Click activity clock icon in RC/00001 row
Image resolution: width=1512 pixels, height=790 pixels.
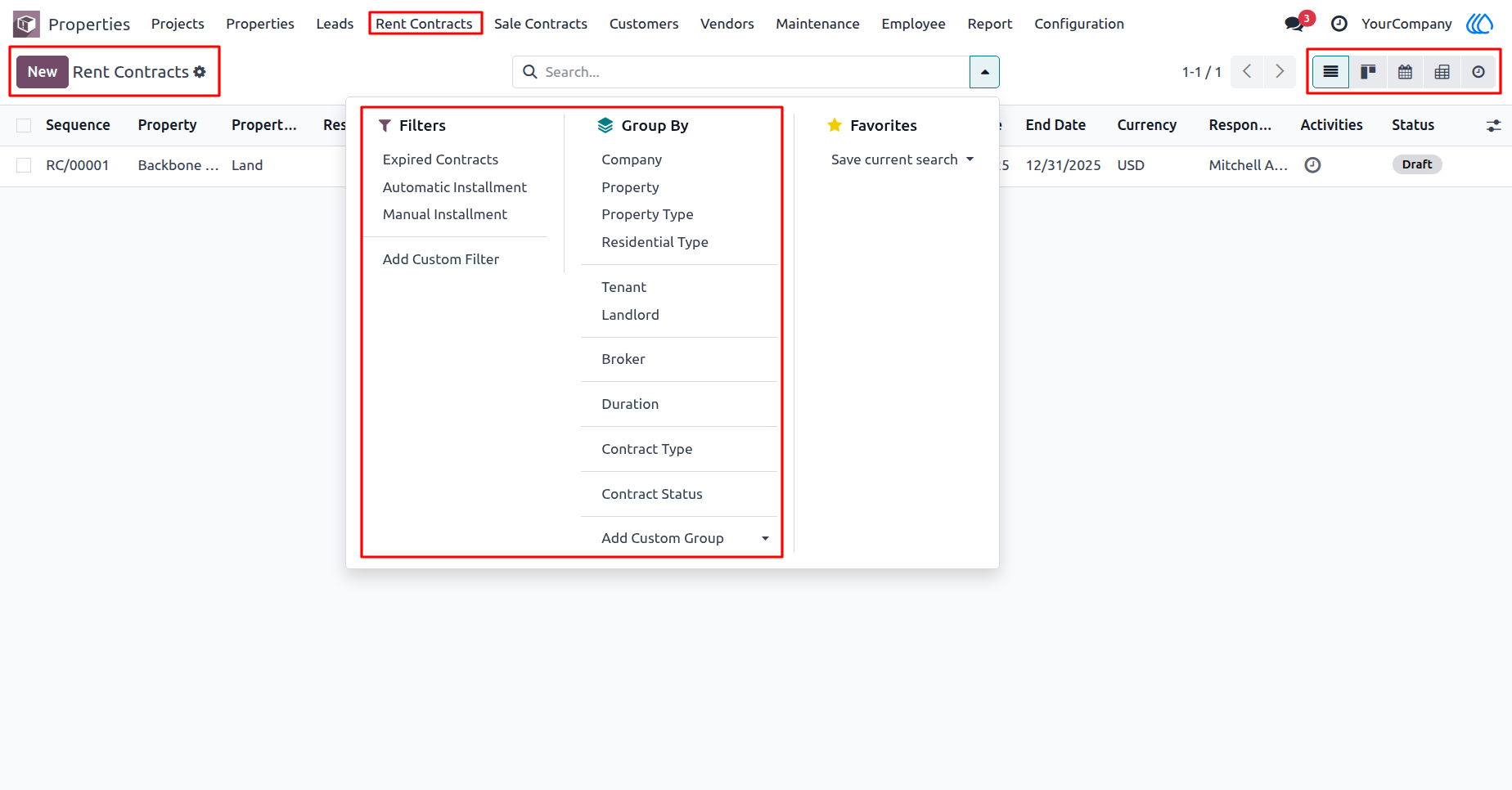(x=1312, y=165)
